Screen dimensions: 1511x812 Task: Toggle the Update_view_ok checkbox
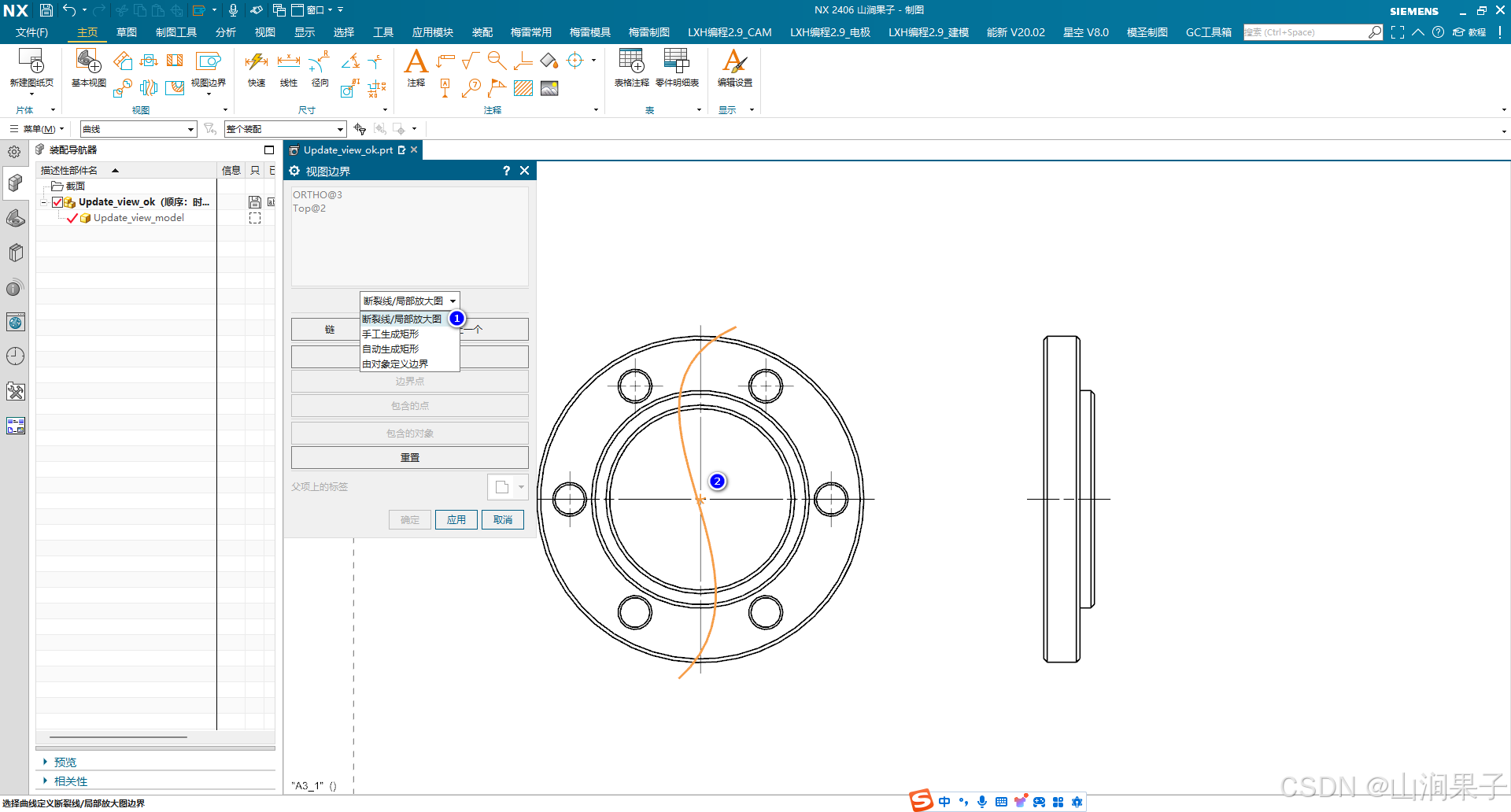tap(57, 202)
